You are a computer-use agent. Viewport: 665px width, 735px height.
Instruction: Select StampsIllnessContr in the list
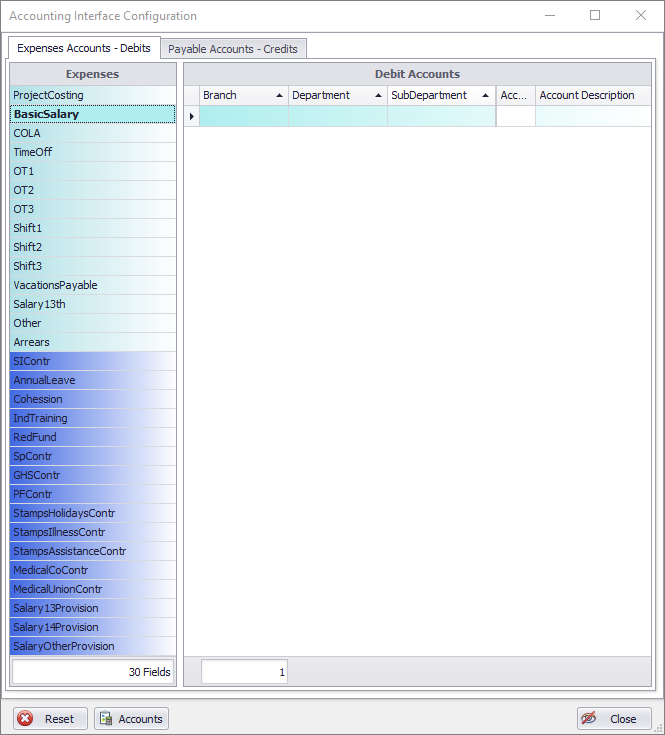coord(93,532)
